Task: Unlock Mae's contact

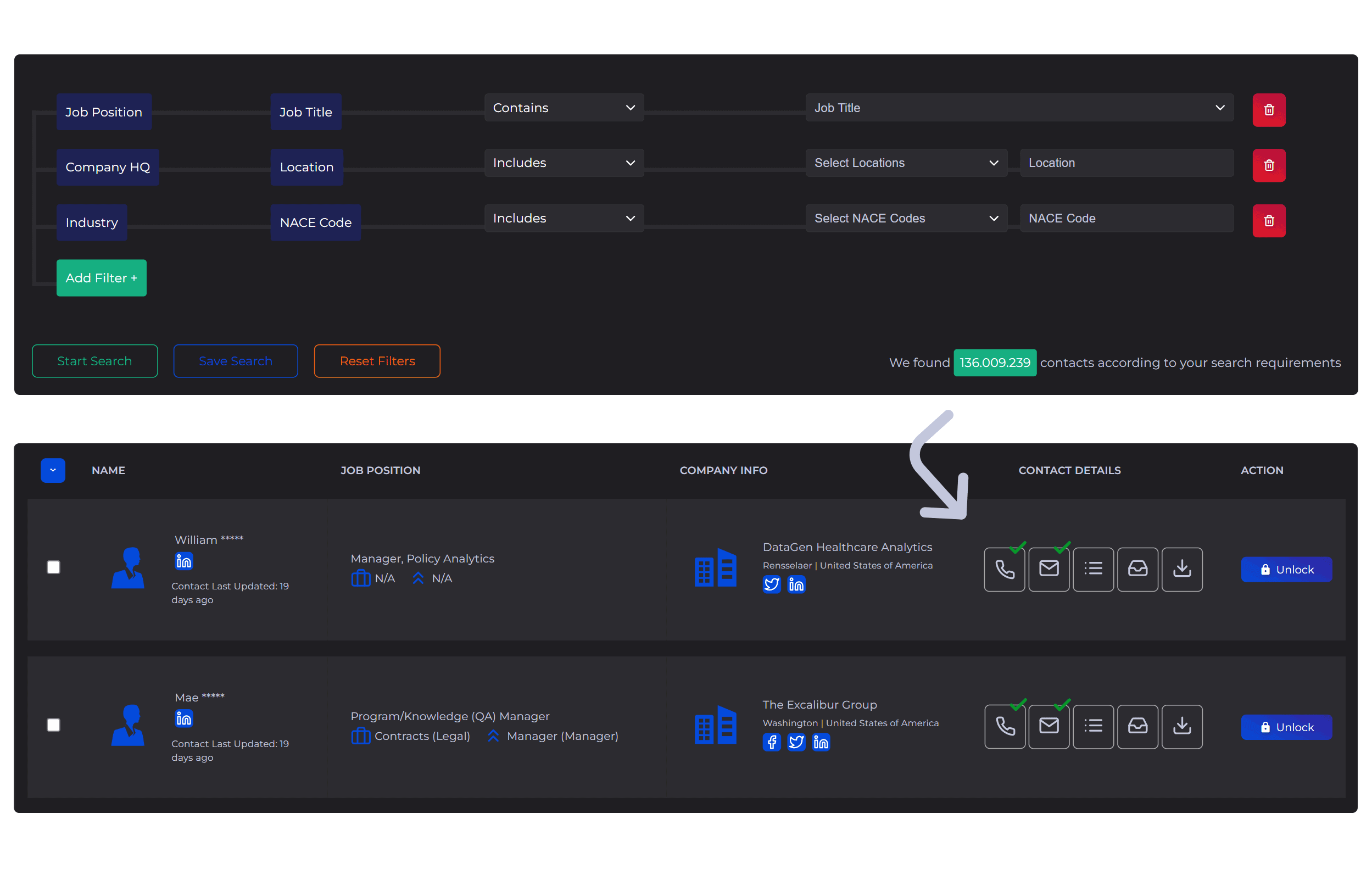Action: 1286,727
